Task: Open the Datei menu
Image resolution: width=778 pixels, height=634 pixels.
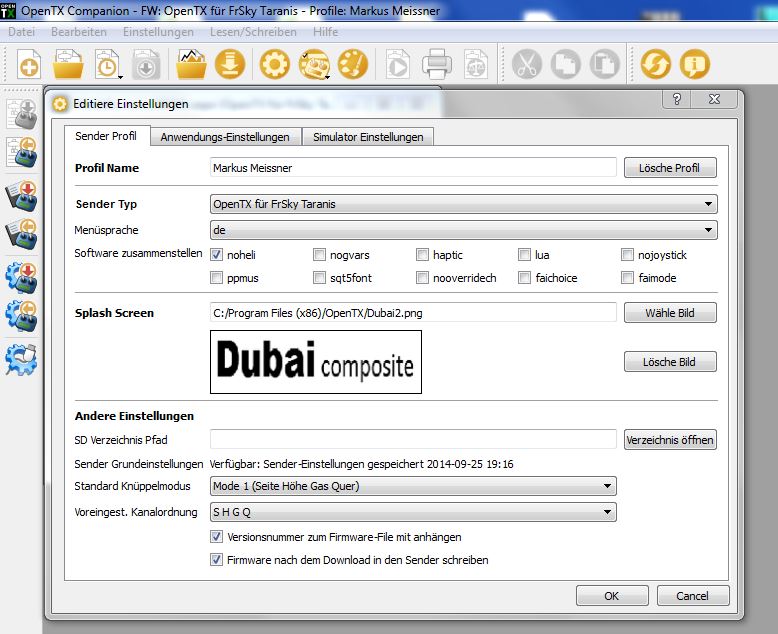Action: coord(21,32)
